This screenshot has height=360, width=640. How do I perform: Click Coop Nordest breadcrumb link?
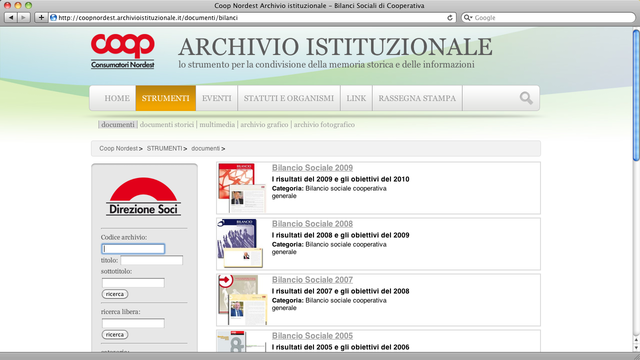[x=118, y=149]
